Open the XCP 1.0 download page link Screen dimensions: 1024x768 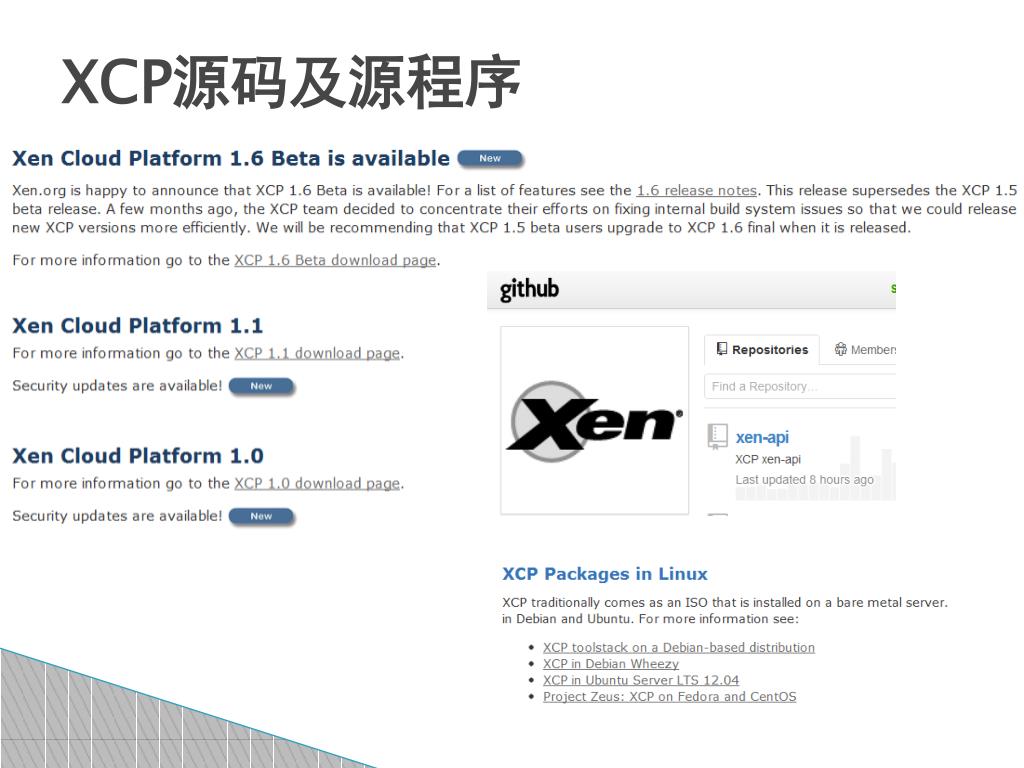(x=317, y=483)
